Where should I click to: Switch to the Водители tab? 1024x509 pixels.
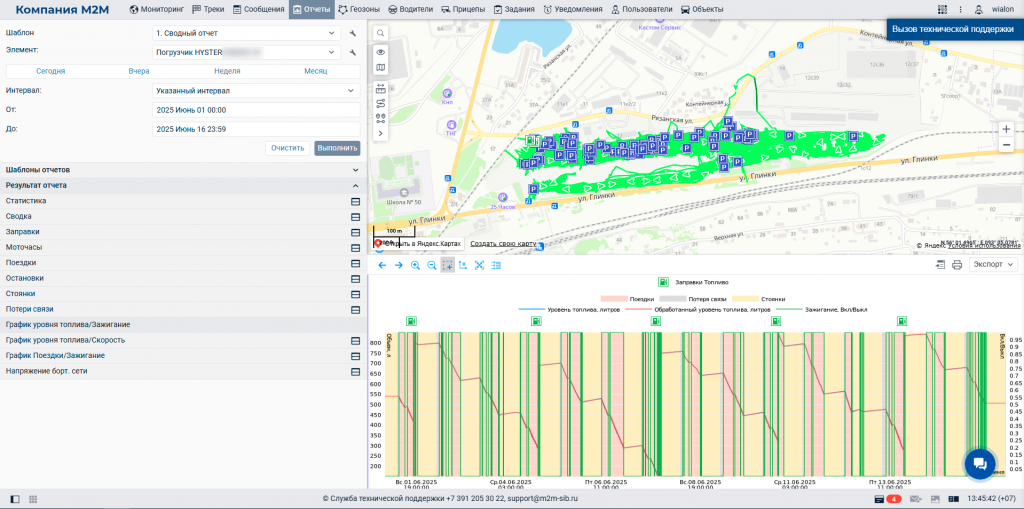coord(411,9)
